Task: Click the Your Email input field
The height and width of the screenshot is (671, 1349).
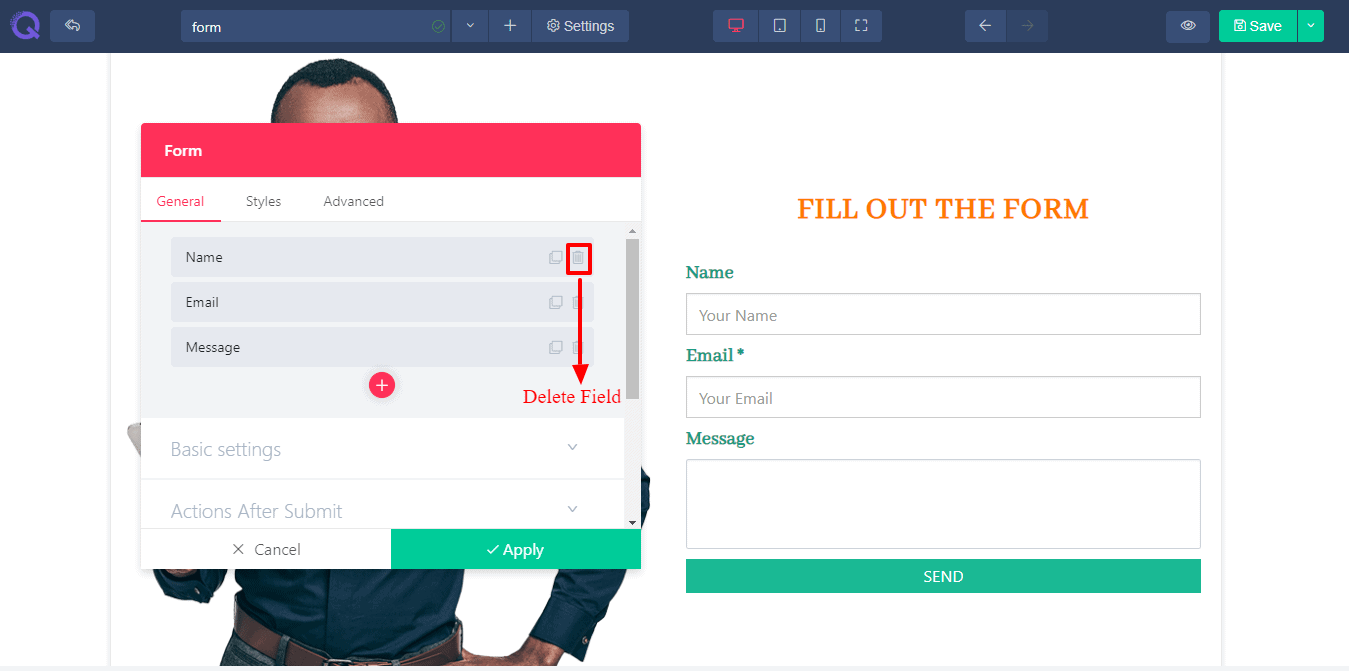Action: [x=943, y=397]
